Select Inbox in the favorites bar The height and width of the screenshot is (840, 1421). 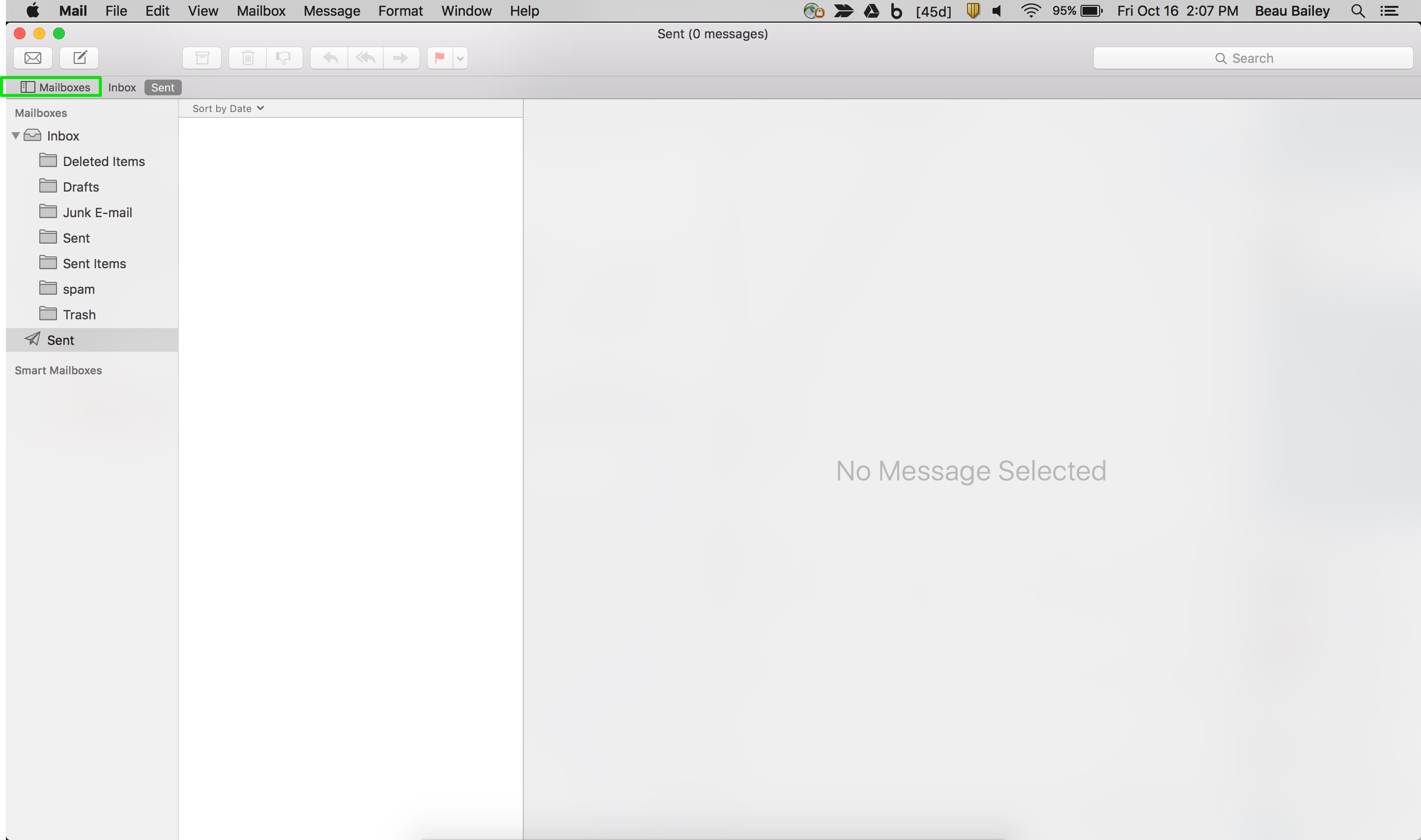coord(122,87)
